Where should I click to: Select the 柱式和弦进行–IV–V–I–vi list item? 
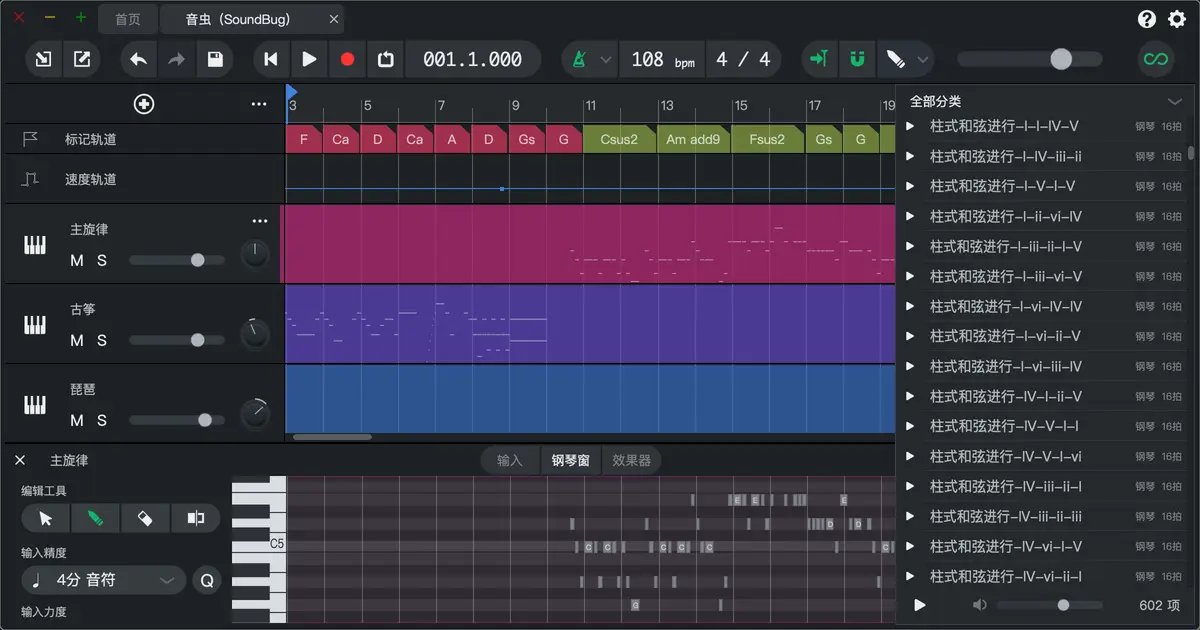click(x=1044, y=456)
